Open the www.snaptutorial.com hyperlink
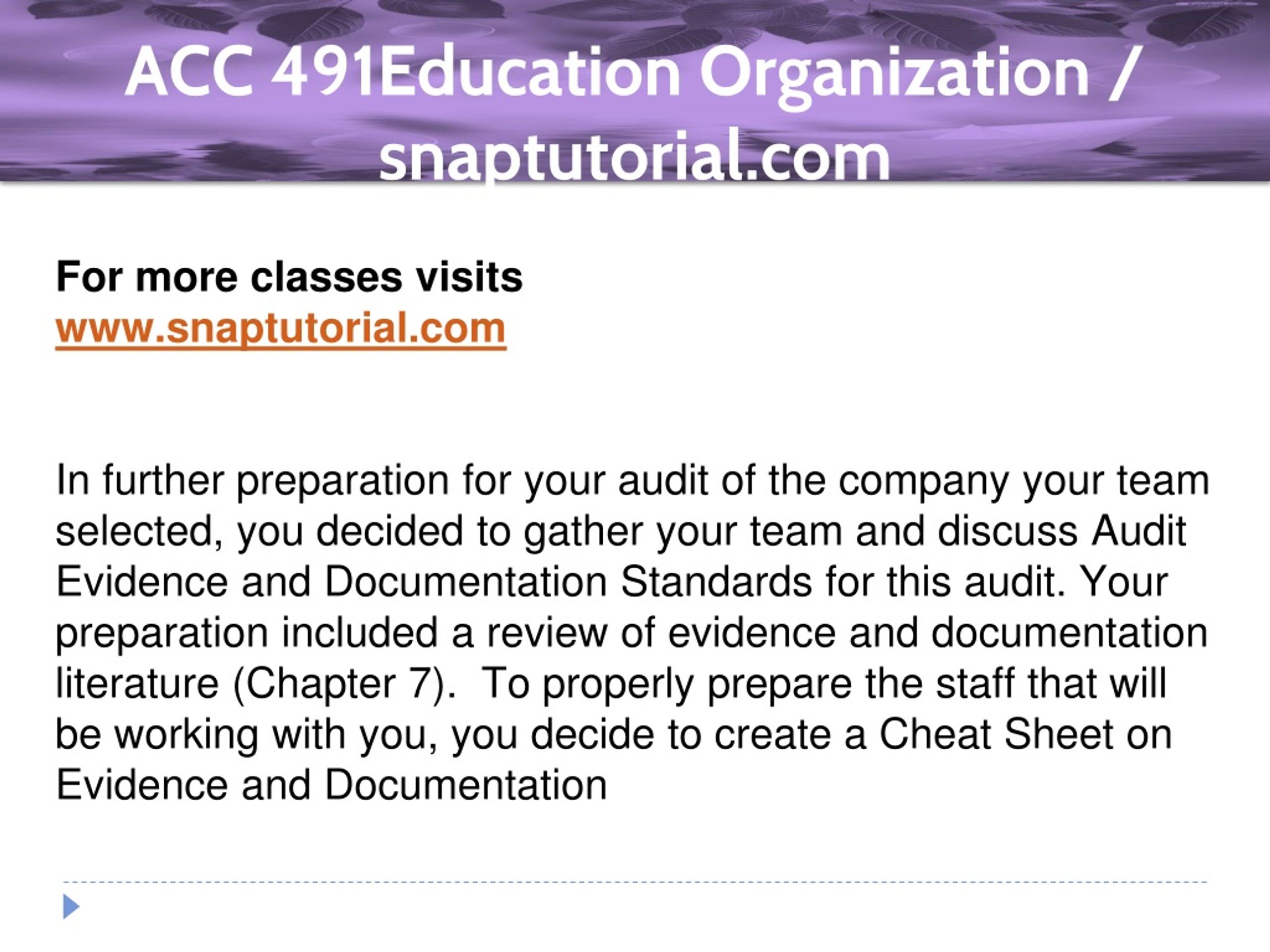The width and height of the screenshot is (1270, 952). tap(281, 329)
